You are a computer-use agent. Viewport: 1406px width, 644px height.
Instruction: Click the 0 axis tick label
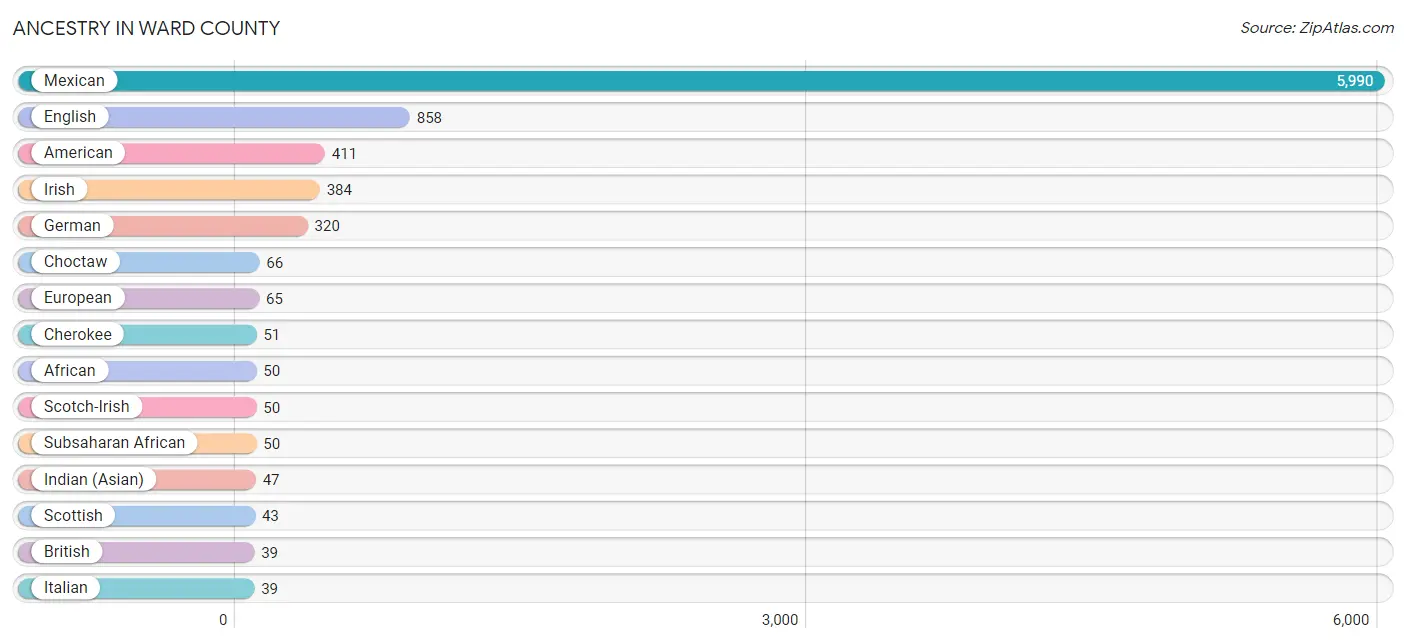tap(224, 620)
